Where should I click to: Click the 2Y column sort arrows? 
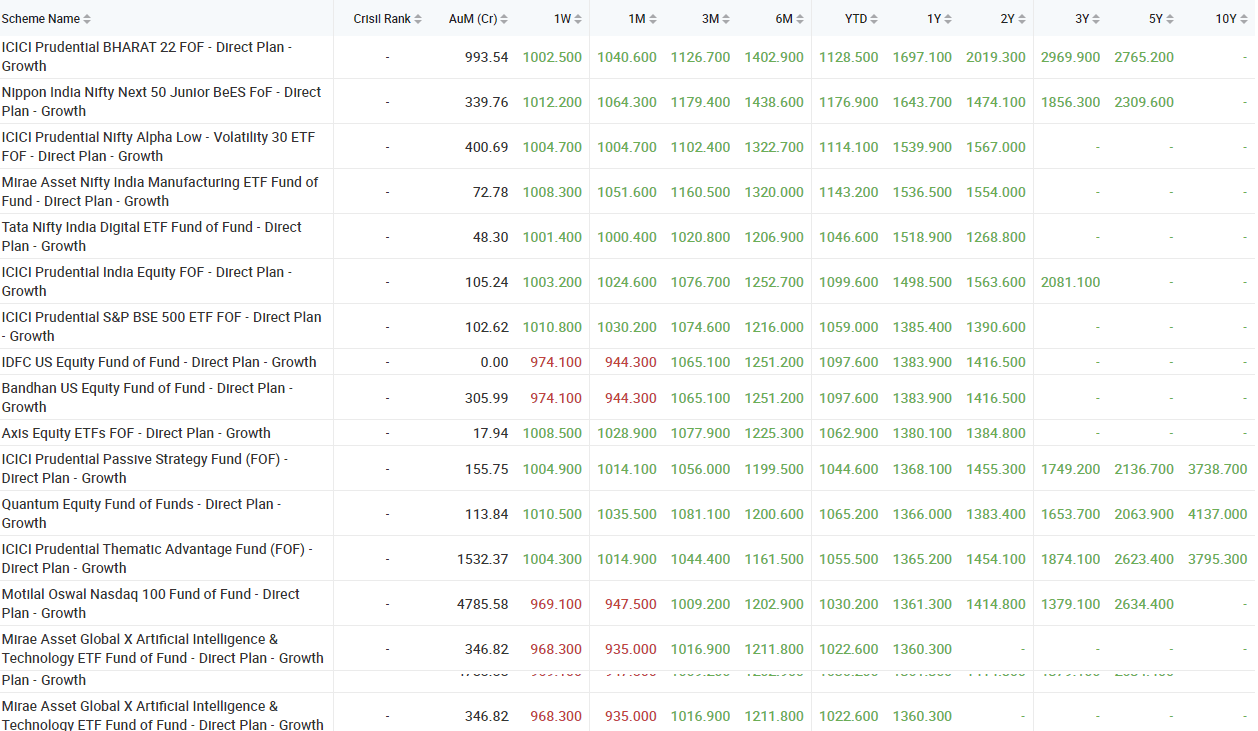[1023, 19]
